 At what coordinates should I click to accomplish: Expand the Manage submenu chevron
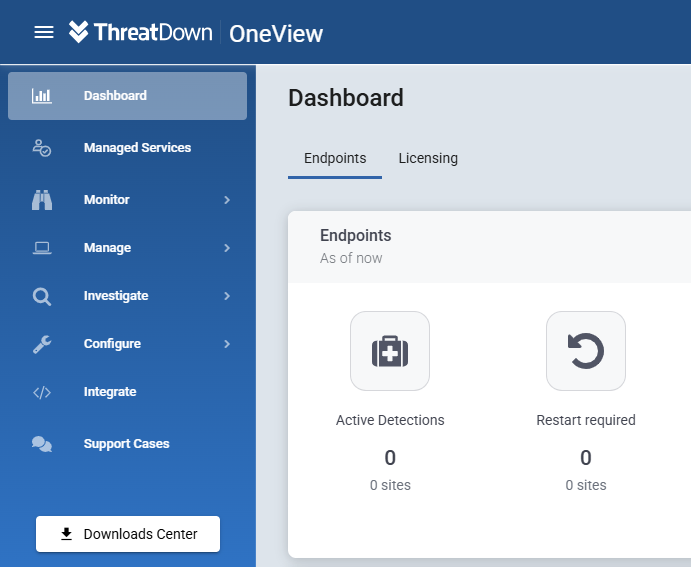[227, 248]
